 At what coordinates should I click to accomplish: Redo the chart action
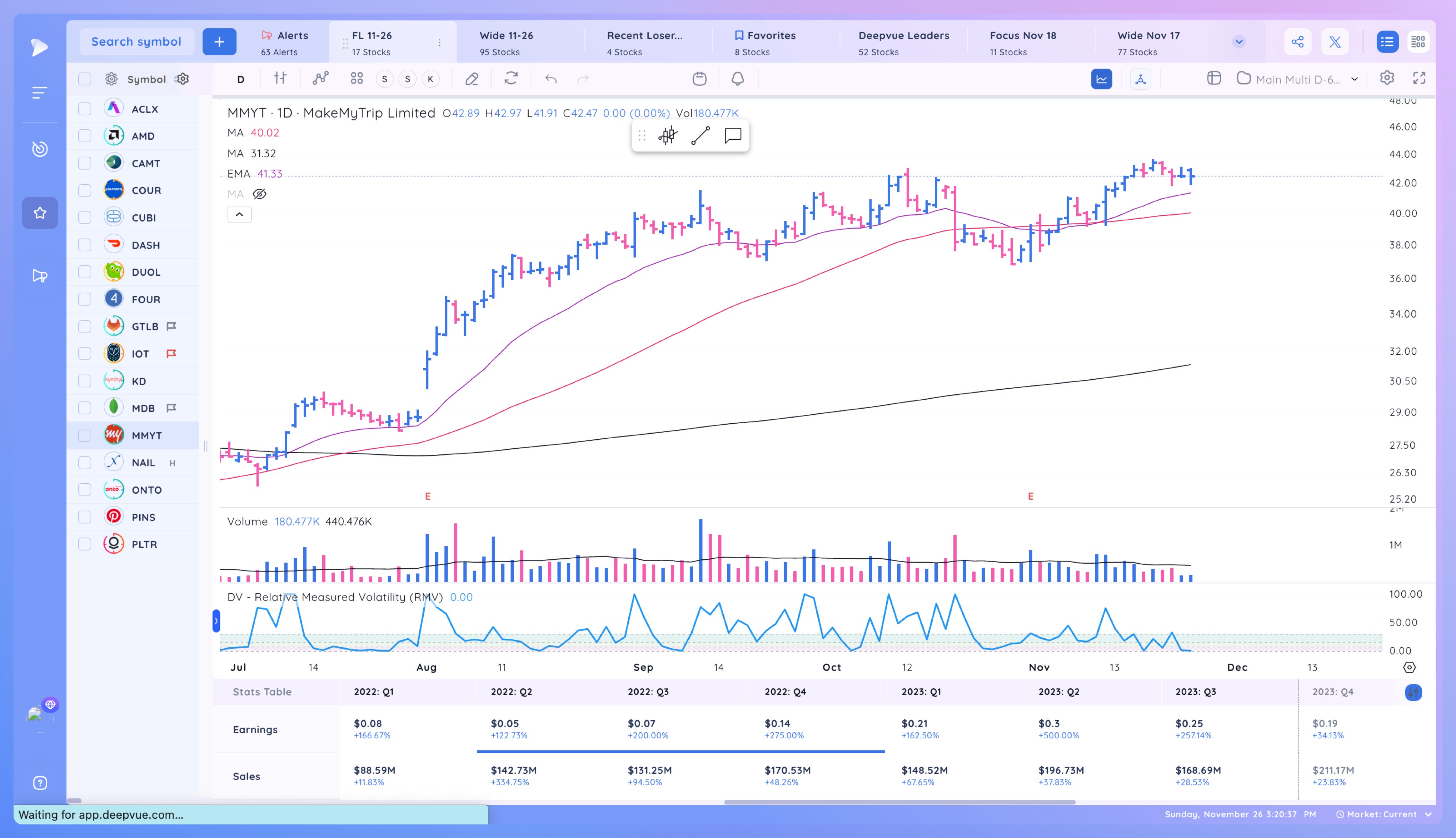coord(583,79)
